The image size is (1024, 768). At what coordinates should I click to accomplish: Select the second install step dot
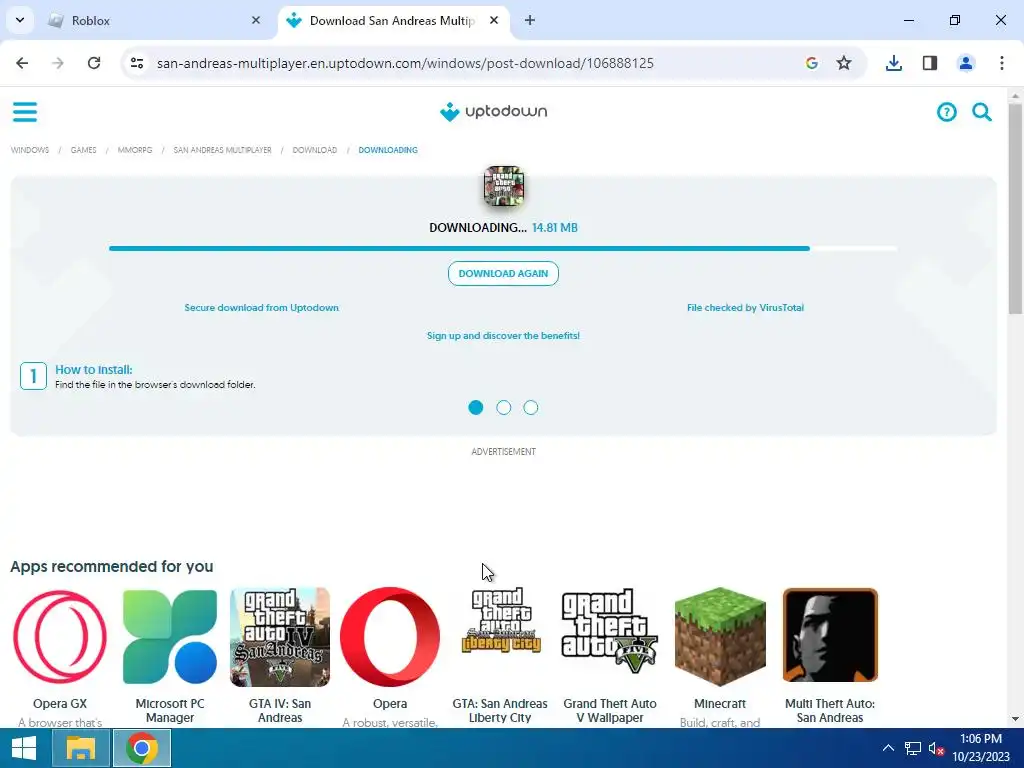click(x=504, y=408)
